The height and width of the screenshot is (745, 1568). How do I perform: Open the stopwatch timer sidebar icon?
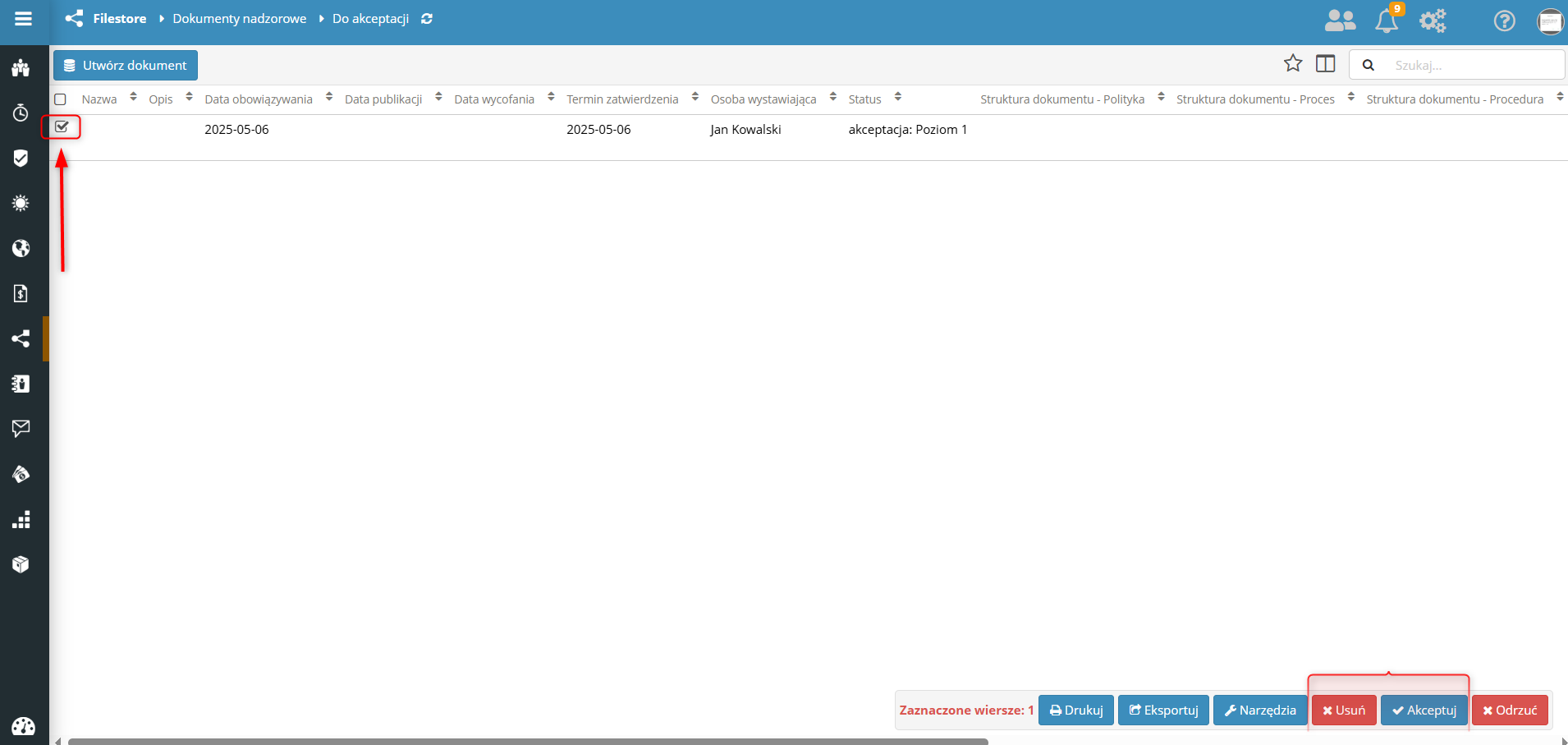[21, 113]
